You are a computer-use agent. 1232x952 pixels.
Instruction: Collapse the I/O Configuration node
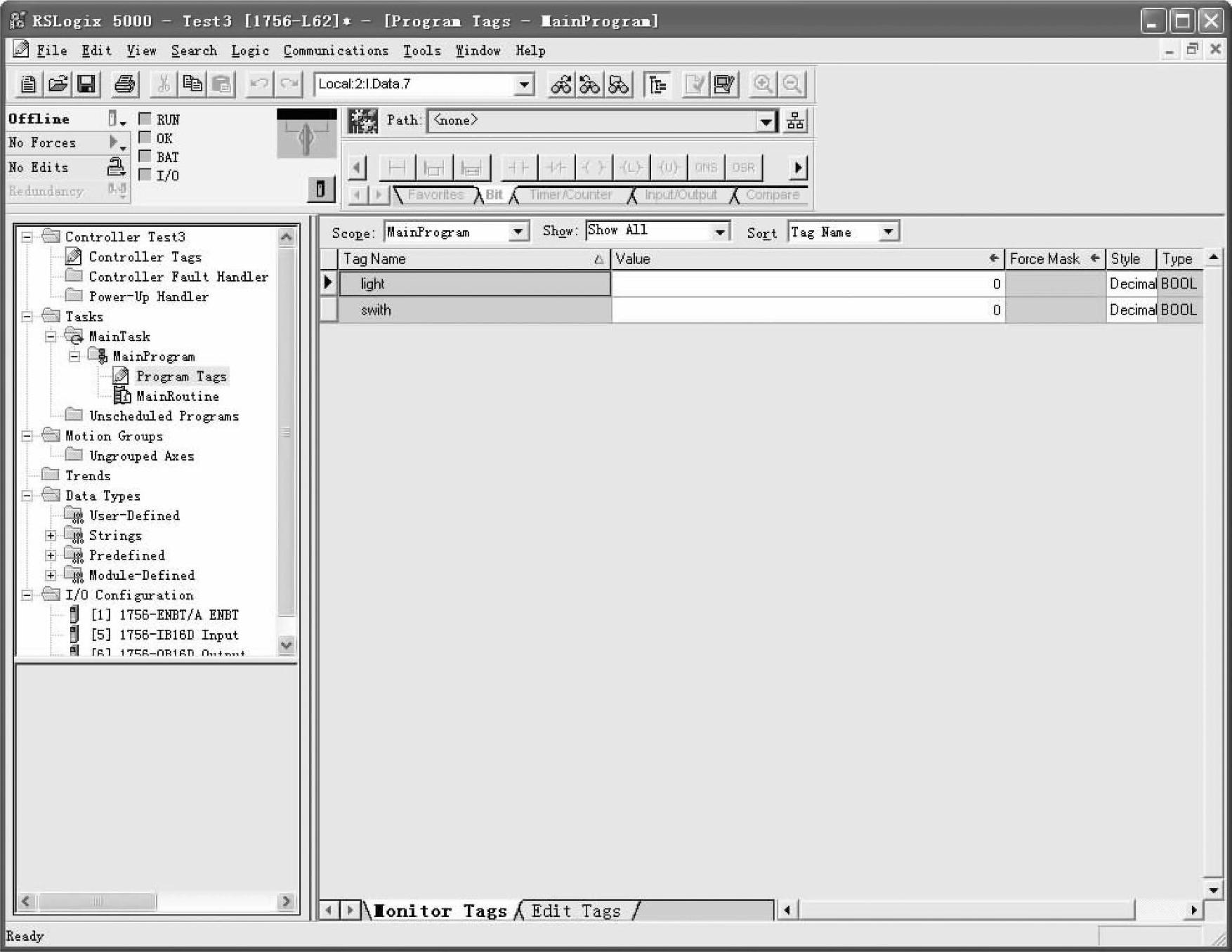[x=27, y=595]
